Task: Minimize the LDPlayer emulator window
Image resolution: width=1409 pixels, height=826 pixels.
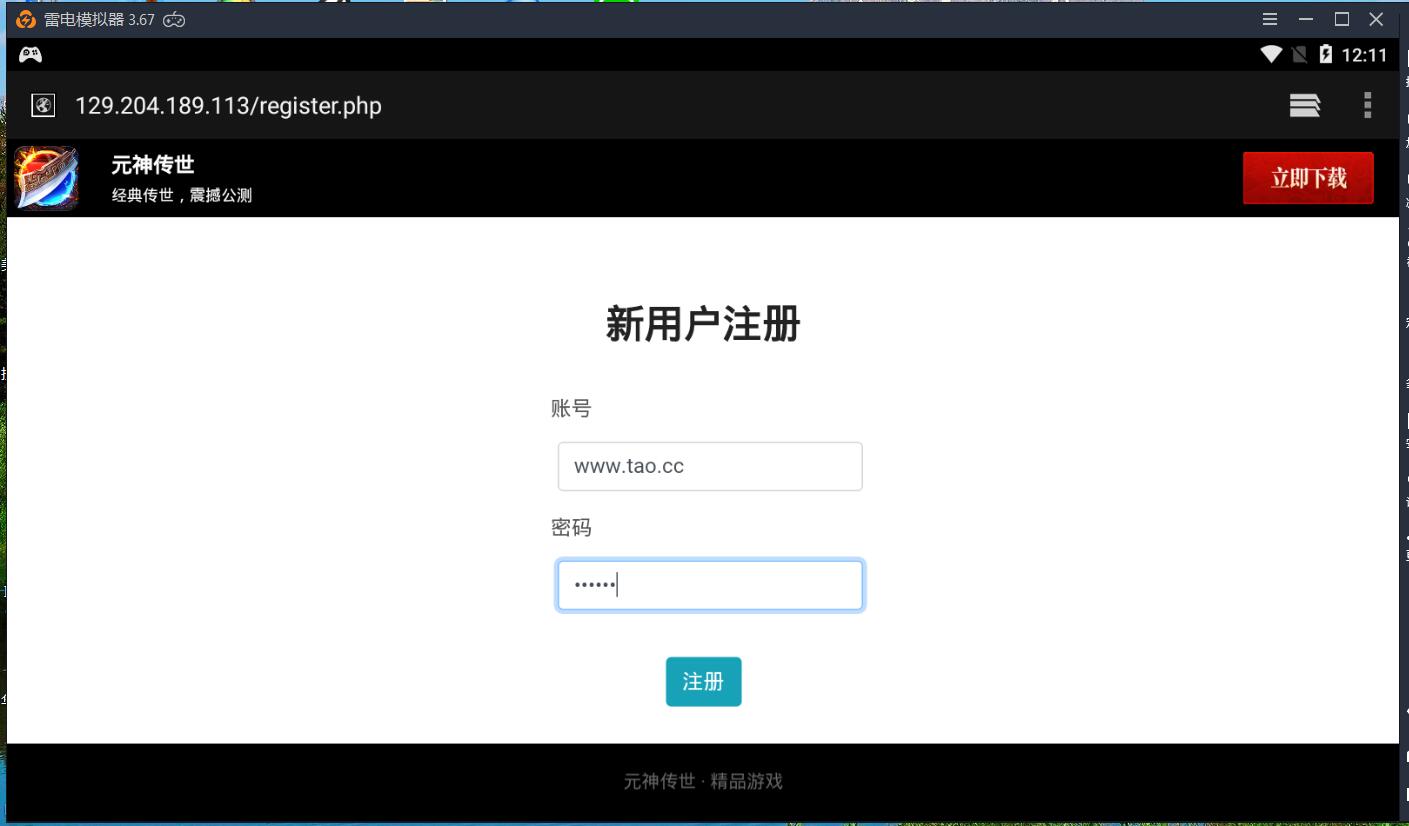Action: [1305, 19]
